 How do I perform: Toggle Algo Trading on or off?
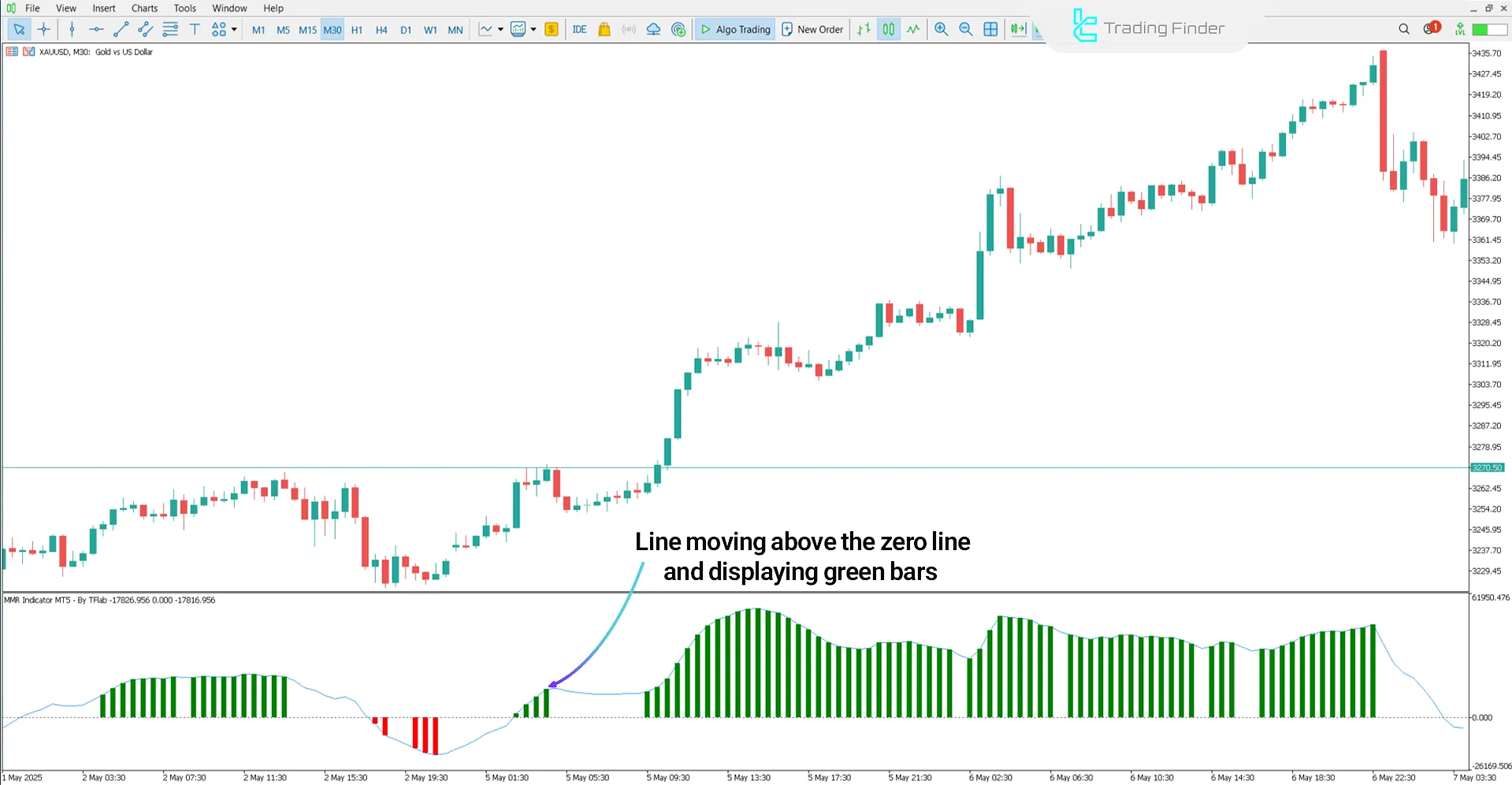[734, 29]
